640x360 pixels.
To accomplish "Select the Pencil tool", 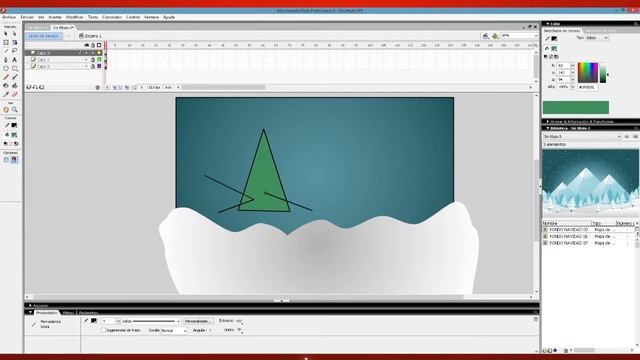I will coord(6,77).
